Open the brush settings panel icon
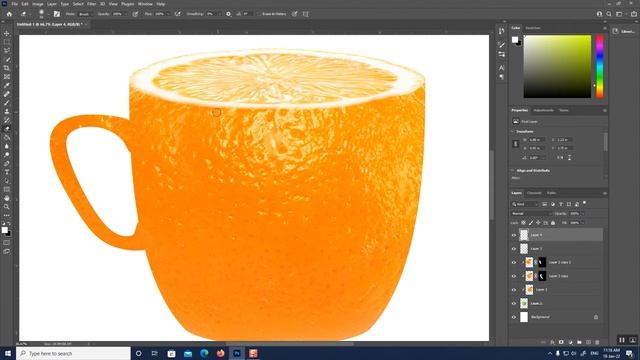This screenshot has height=360, width=640. 57,14
